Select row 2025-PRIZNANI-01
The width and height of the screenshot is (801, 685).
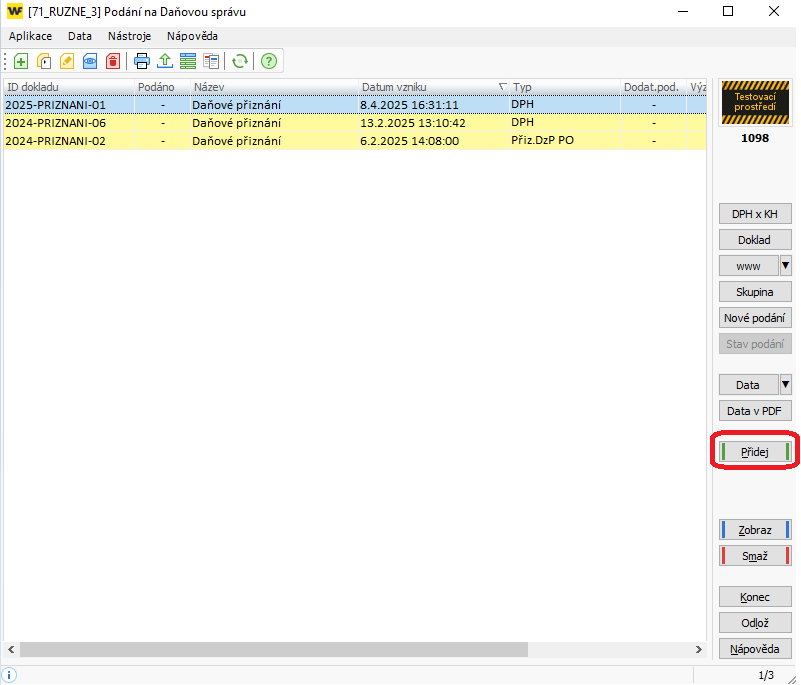tap(355, 105)
